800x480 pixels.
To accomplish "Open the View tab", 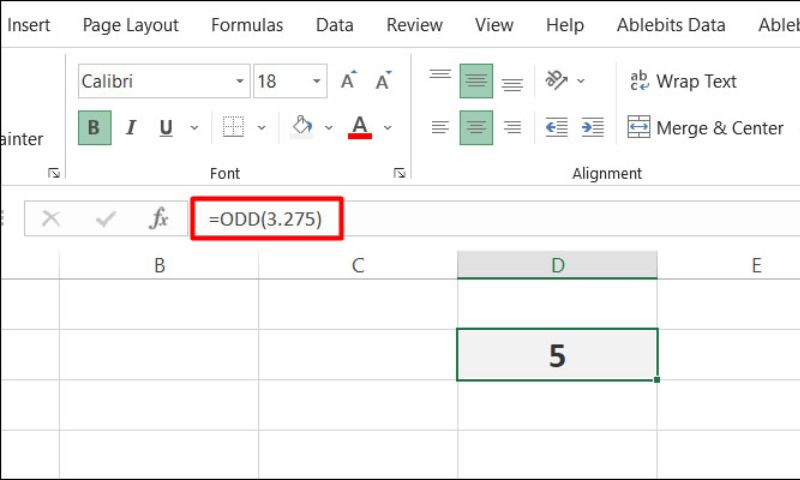I will (x=494, y=25).
